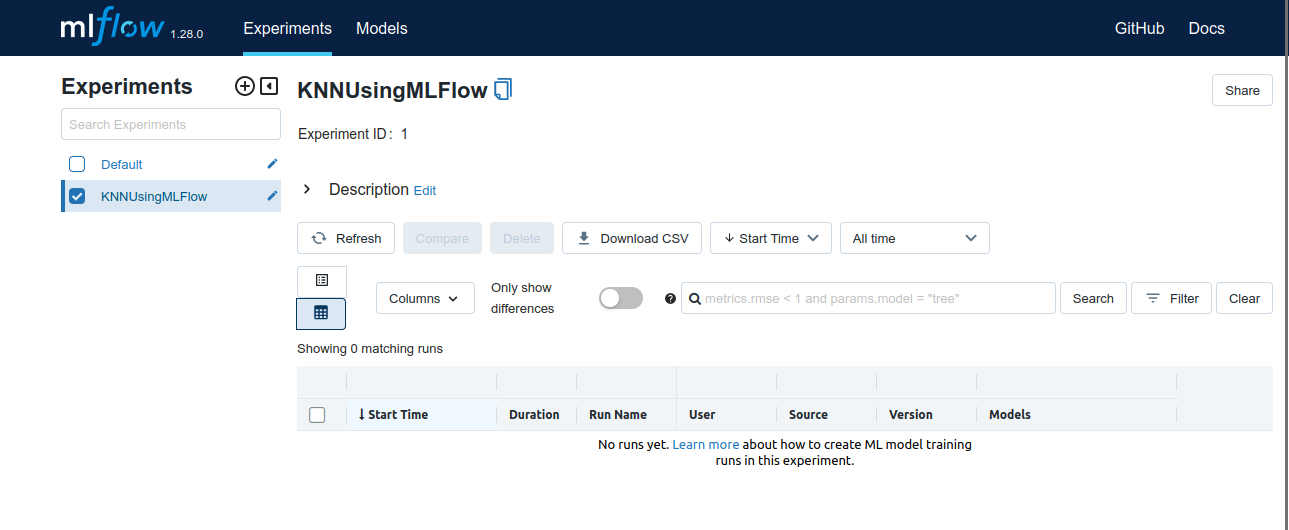Click the Search button

1093,298
